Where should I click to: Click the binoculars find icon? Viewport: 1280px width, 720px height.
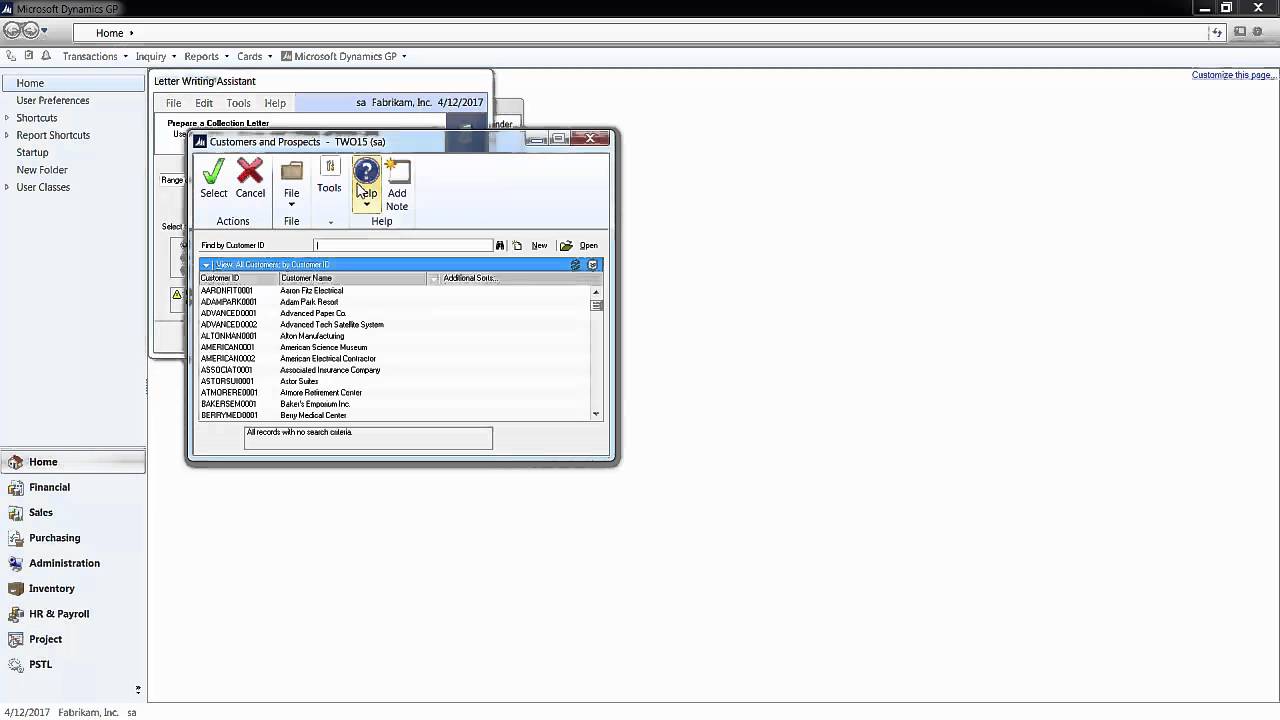pyautogui.click(x=501, y=245)
